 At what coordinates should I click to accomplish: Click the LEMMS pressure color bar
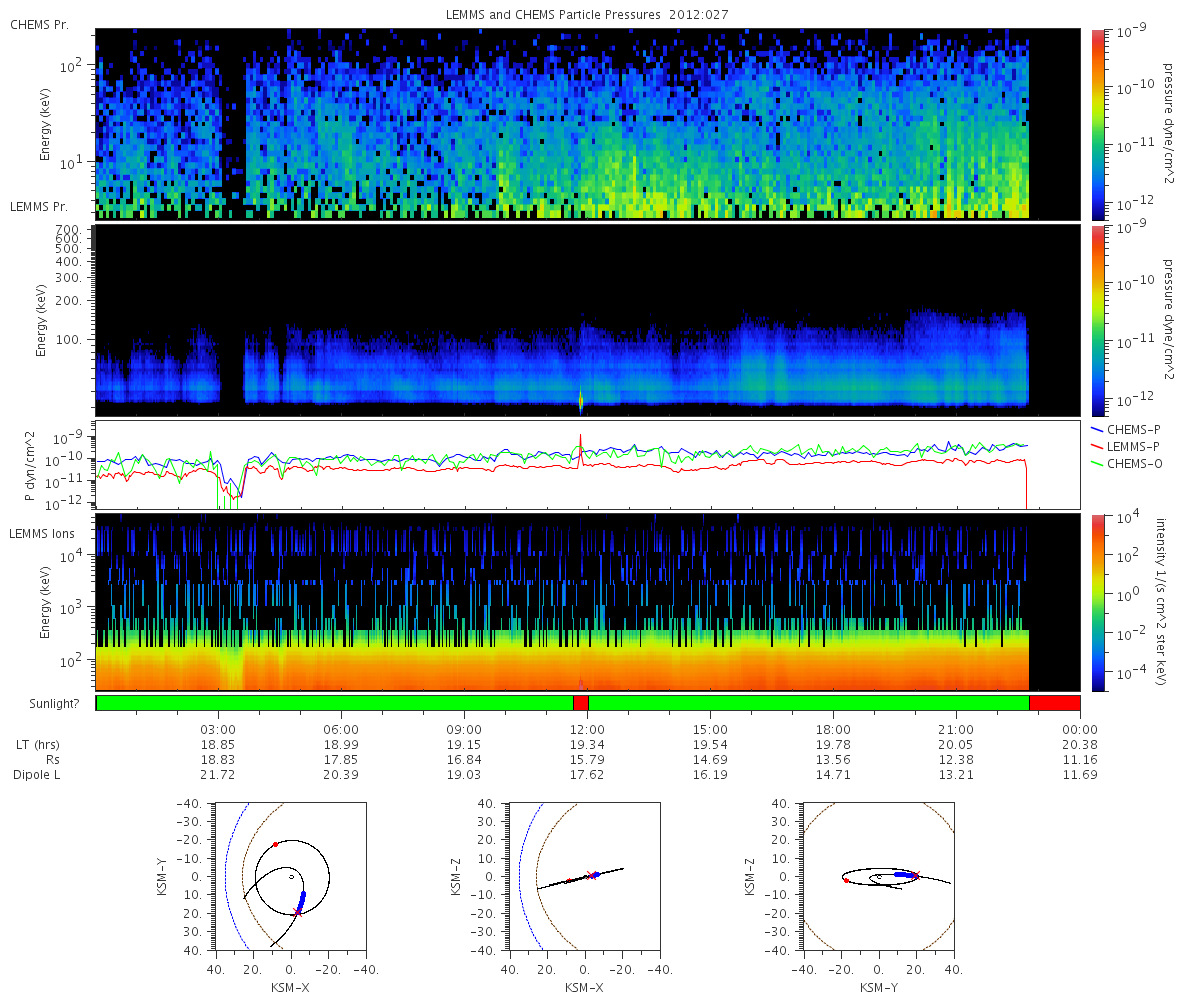[1098, 320]
